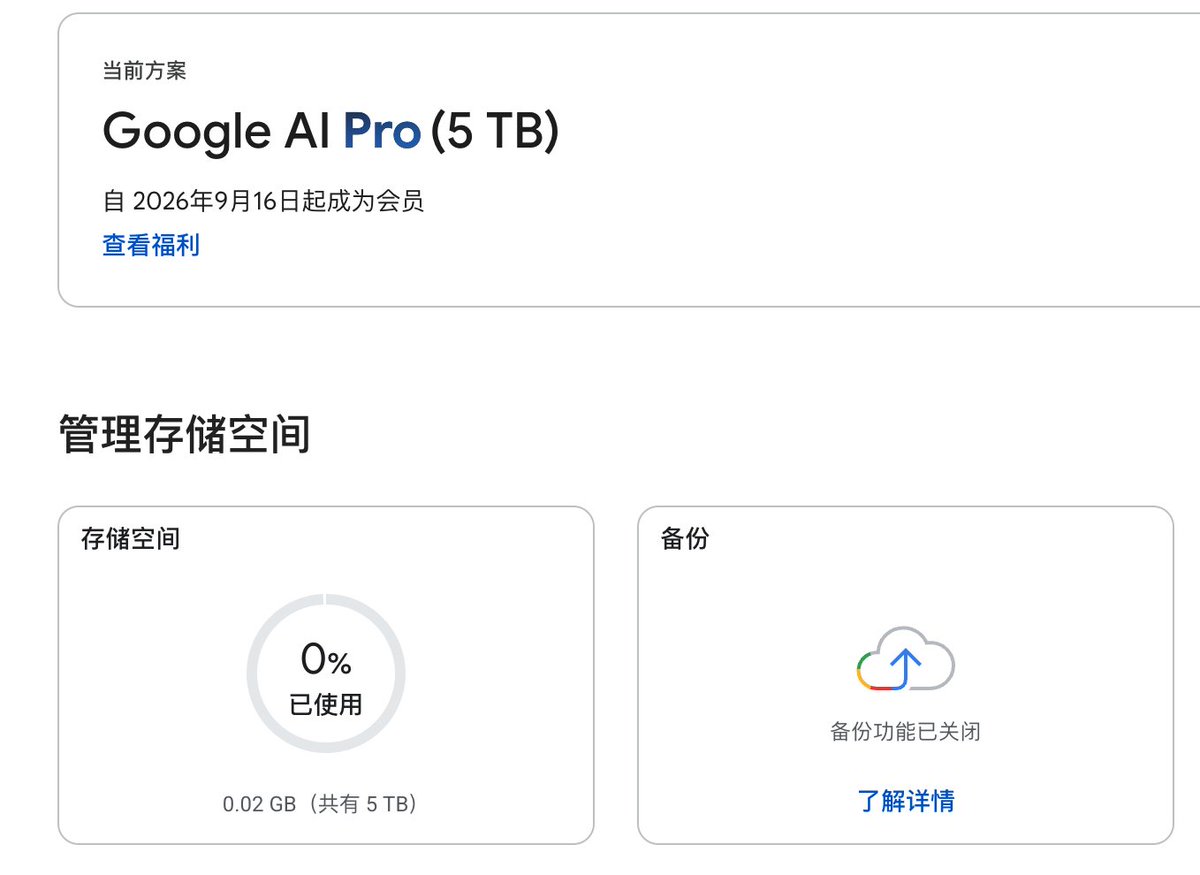Click the 当前方案 label

point(144,71)
